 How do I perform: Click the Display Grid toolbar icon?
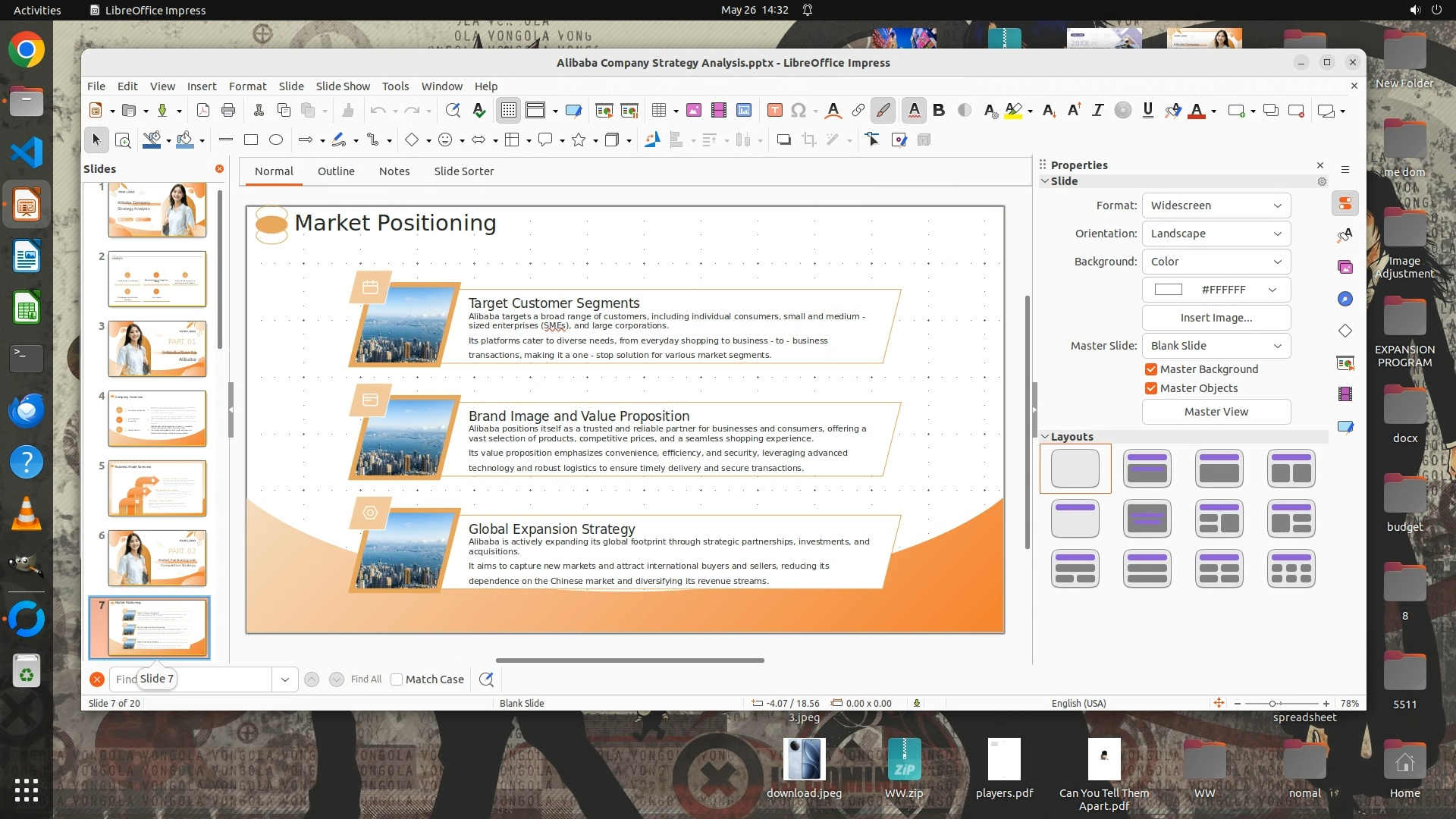coord(508,111)
